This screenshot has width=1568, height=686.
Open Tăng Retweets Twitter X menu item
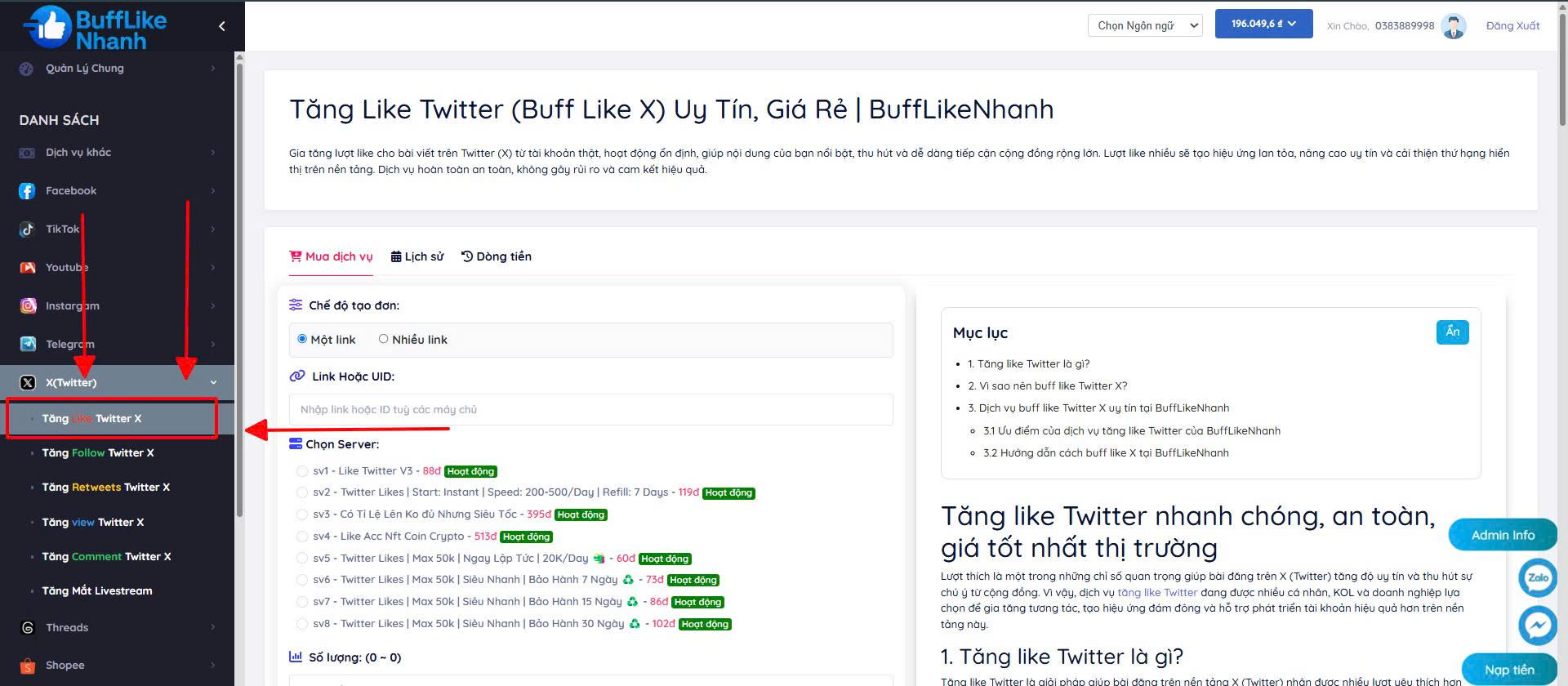(x=106, y=488)
